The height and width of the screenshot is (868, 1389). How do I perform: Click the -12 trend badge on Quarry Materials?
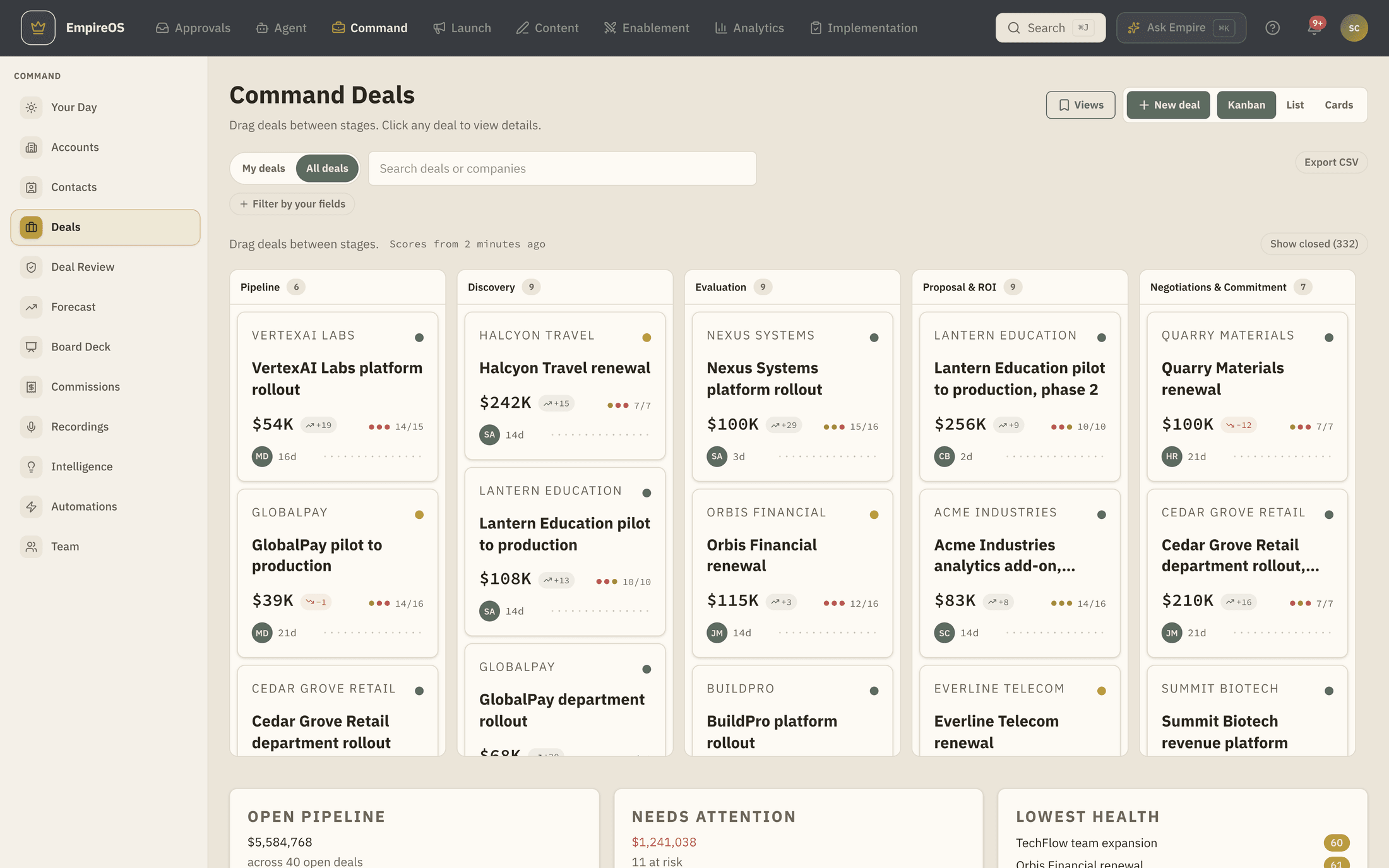[x=1239, y=425]
